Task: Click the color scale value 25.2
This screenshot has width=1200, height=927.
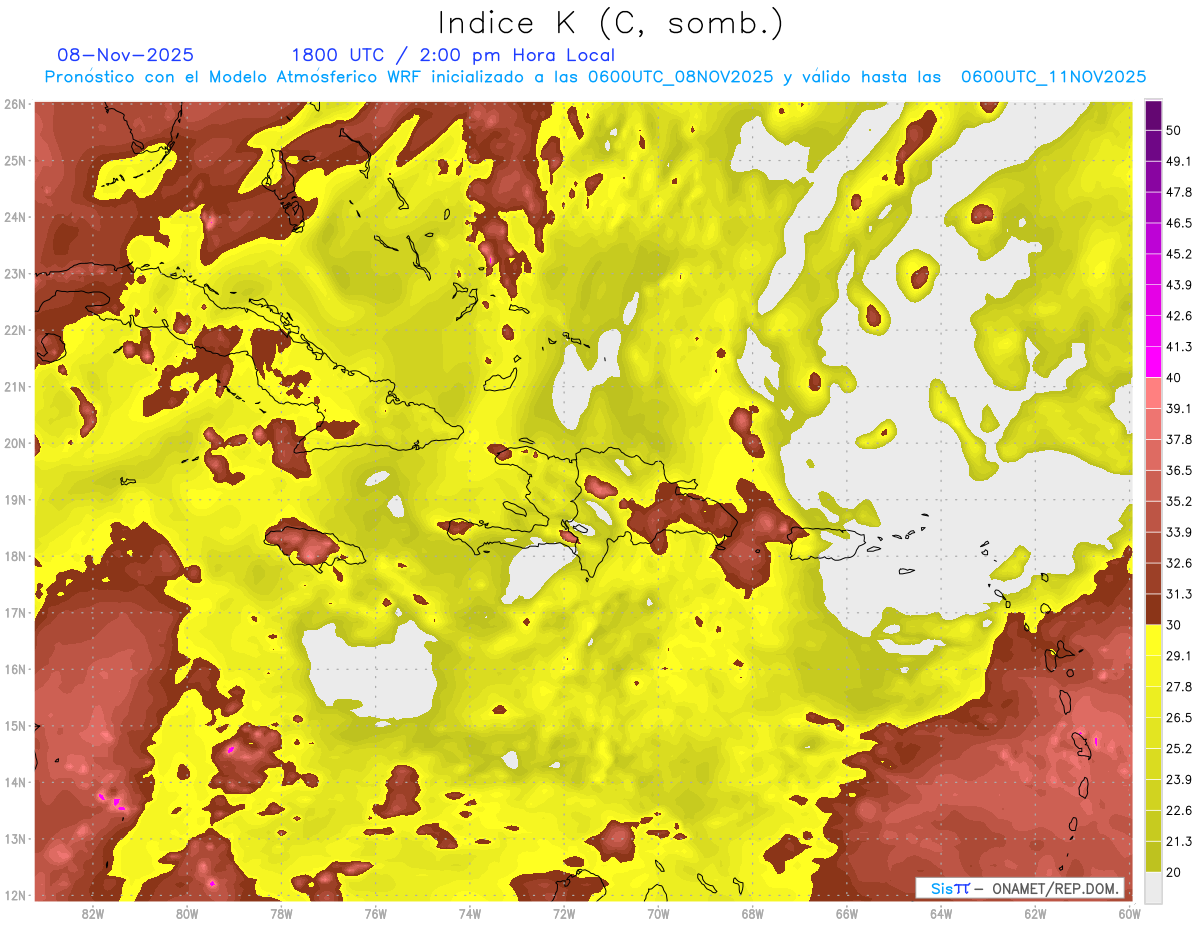Action: pyautogui.click(x=1179, y=749)
